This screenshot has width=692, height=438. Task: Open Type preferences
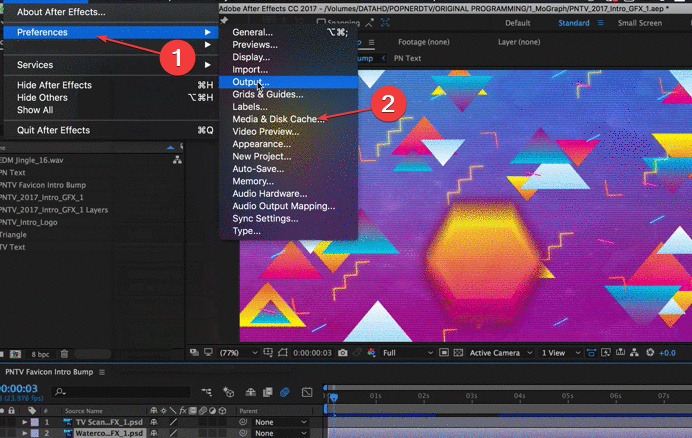[288, 230]
